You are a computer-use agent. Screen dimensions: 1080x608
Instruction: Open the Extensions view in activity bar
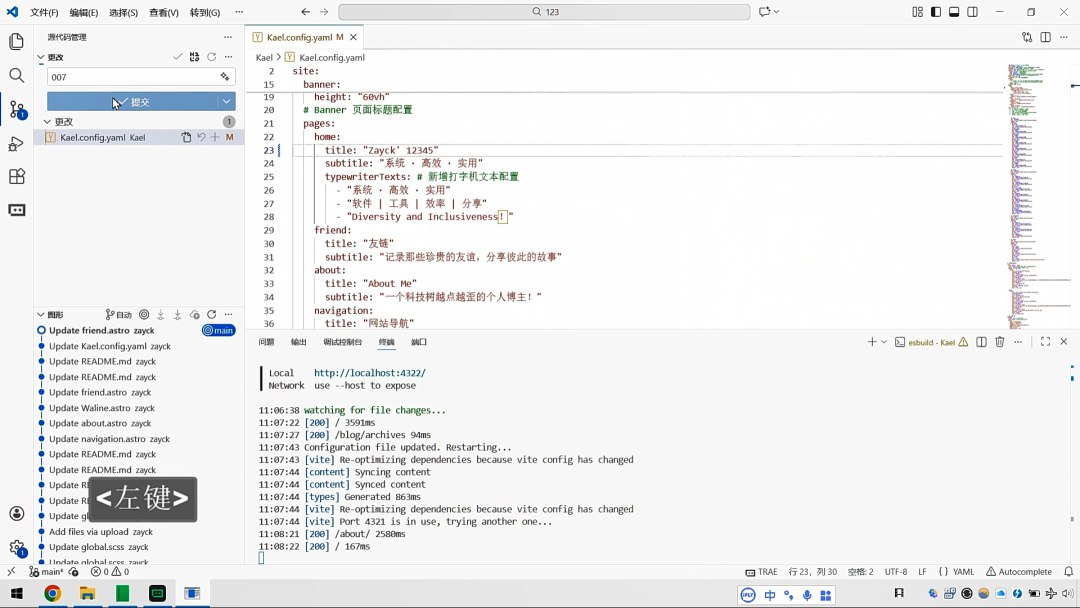16,176
